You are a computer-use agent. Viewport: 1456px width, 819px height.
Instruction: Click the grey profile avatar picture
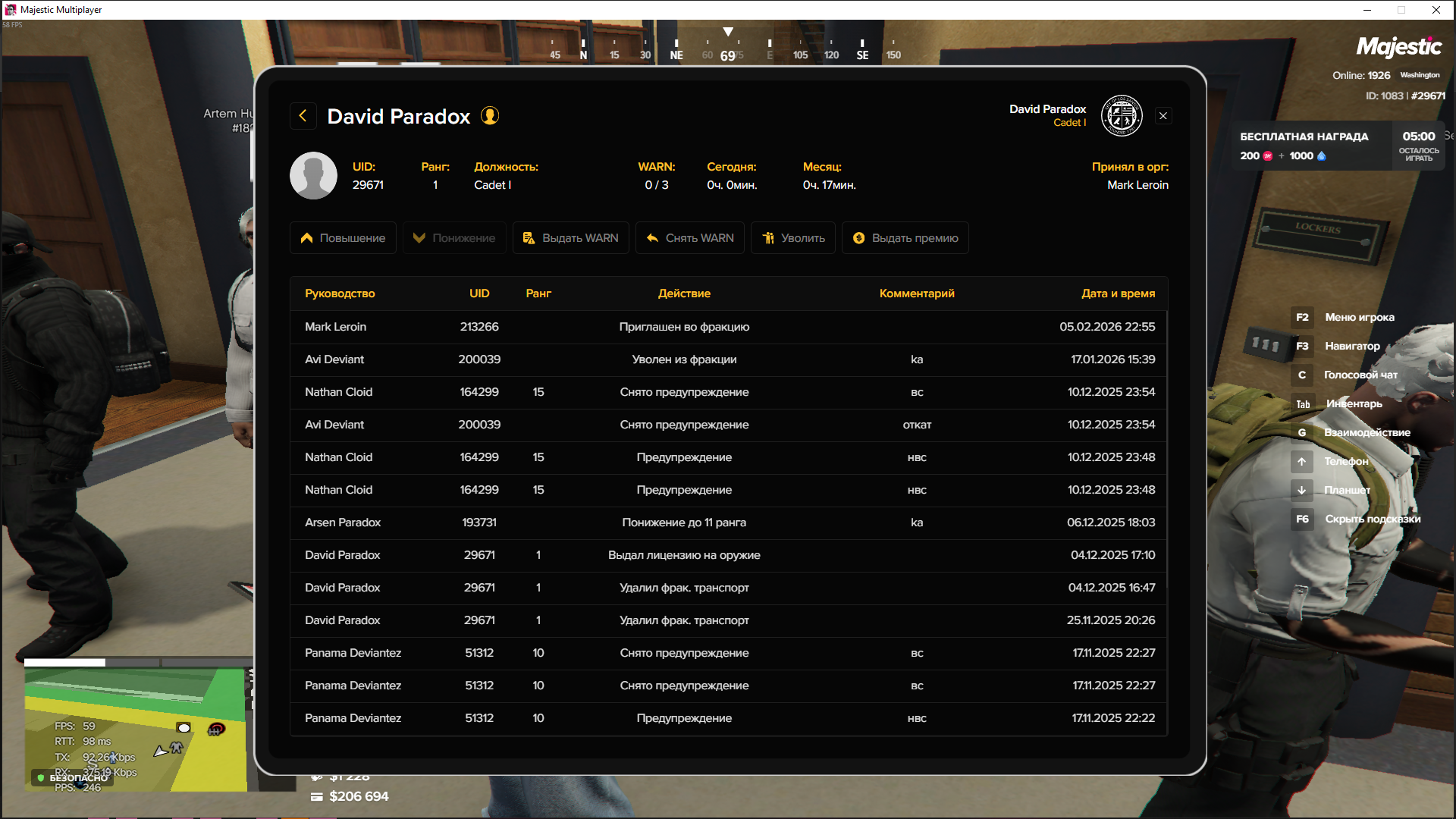[x=313, y=176]
